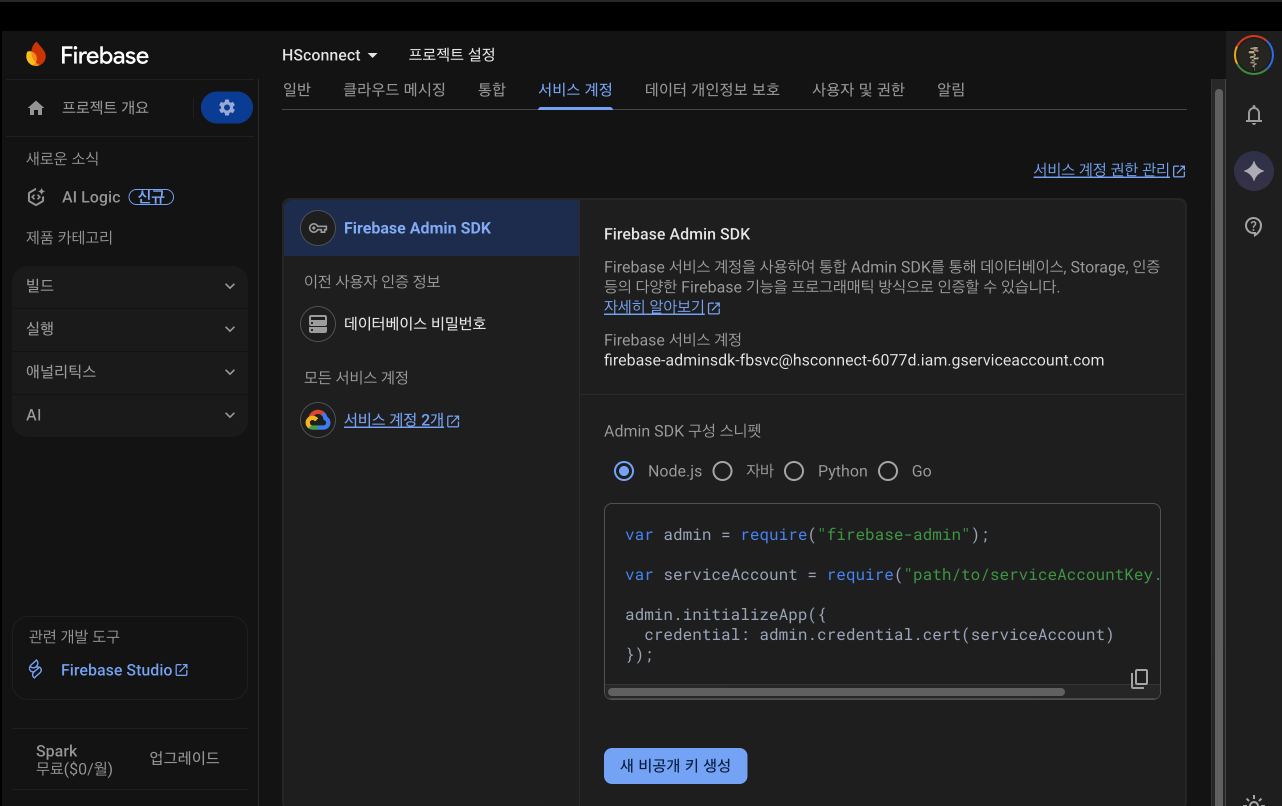Click the Spark 무료($0/월) plan text

[x=74, y=760]
